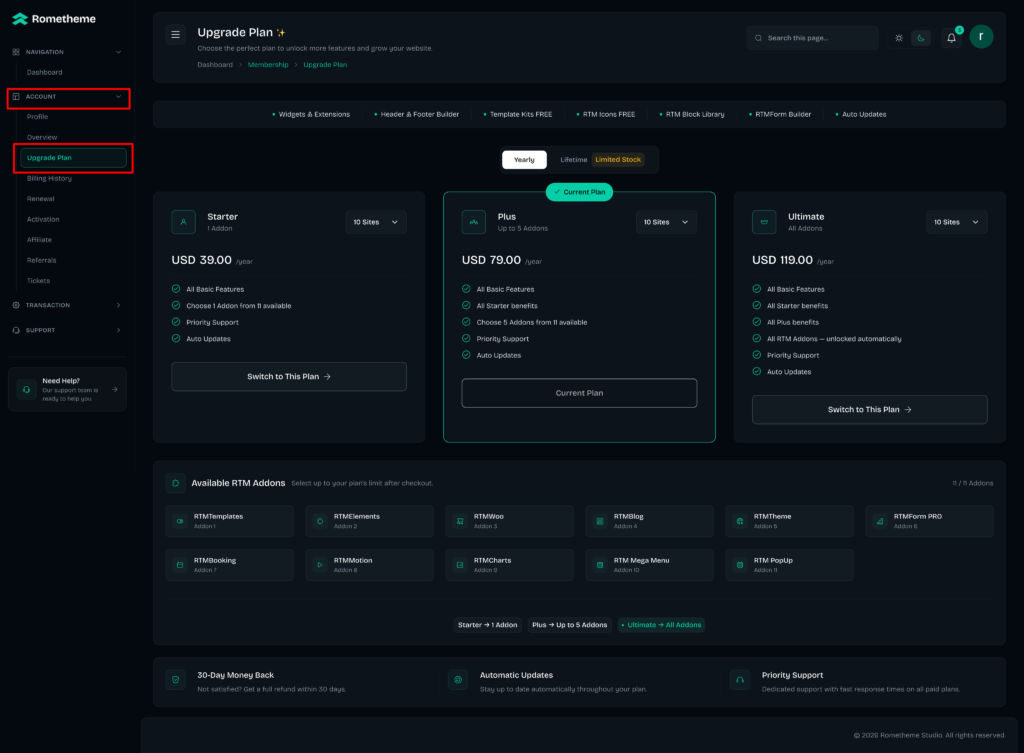The image size is (1024, 753).
Task: Expand the Transaction sidebar section
Action: (x=67, y=305)
